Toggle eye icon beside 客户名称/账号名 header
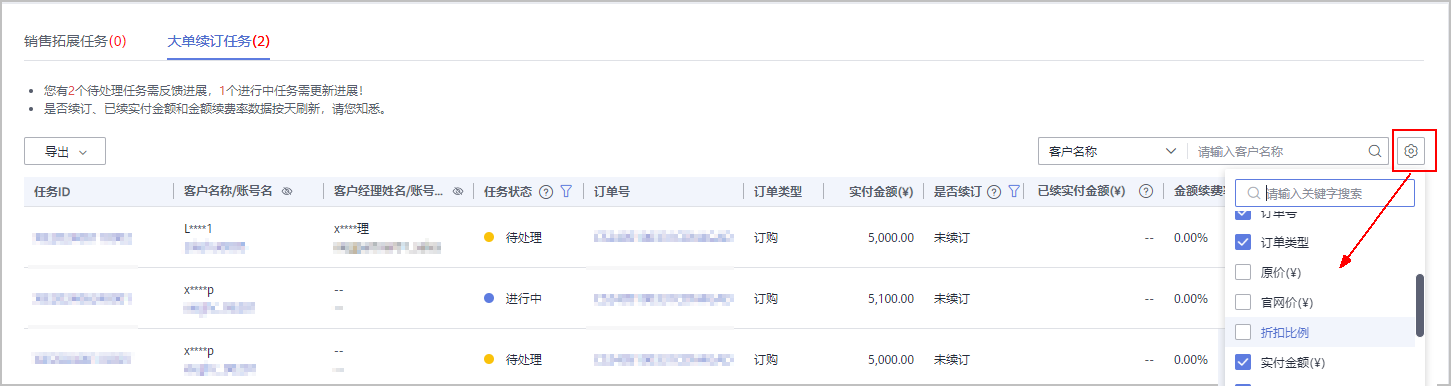Viewport: 1451px width, 386px height. 287,191
